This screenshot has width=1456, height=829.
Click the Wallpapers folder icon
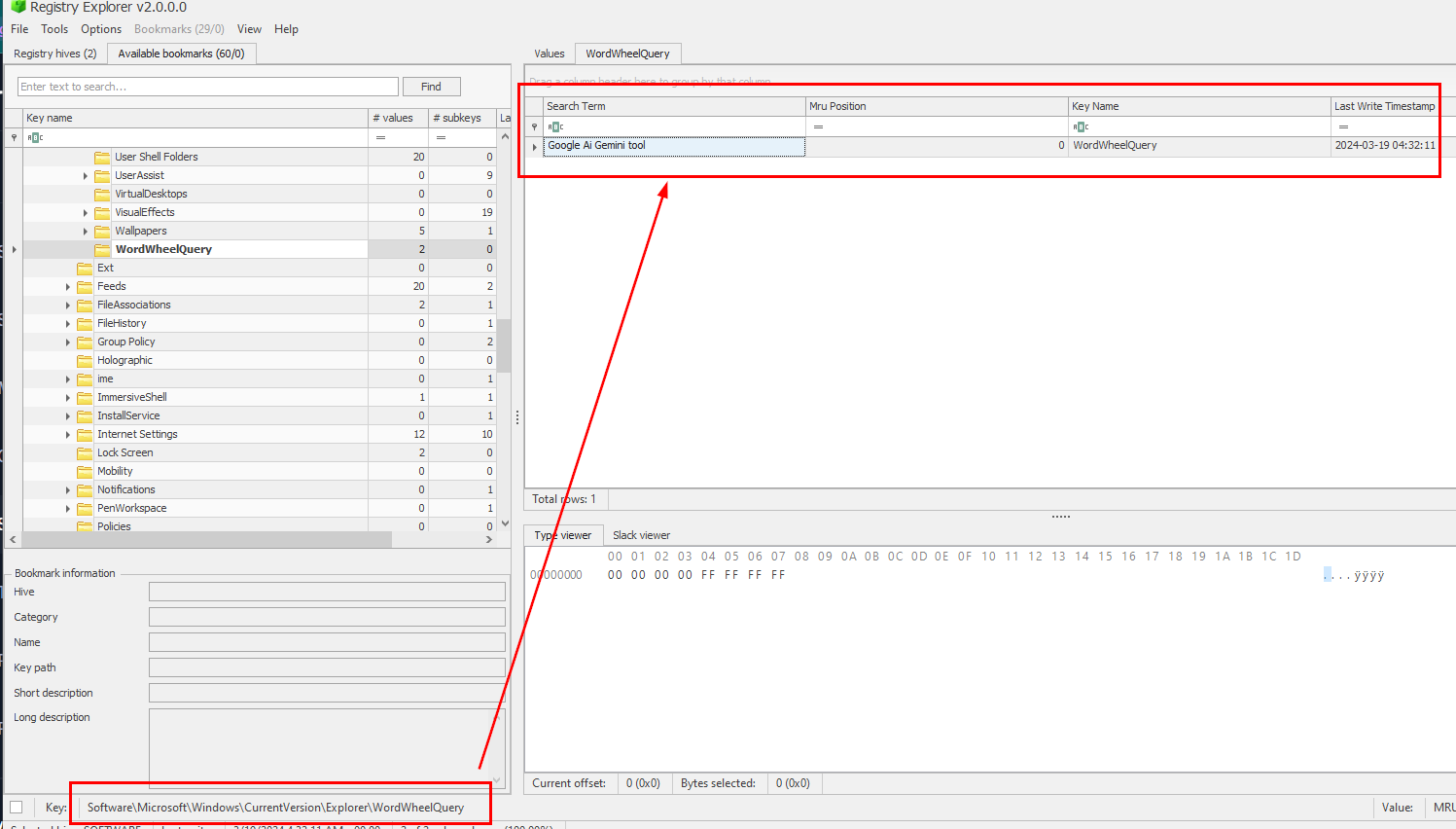pyautogui.click(x=102, y=231)
